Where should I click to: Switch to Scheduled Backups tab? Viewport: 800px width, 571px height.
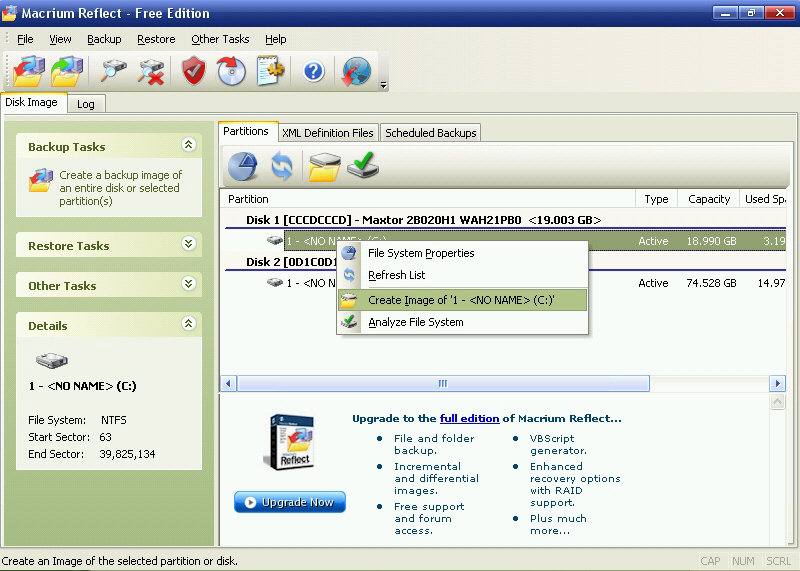point(431,133)
